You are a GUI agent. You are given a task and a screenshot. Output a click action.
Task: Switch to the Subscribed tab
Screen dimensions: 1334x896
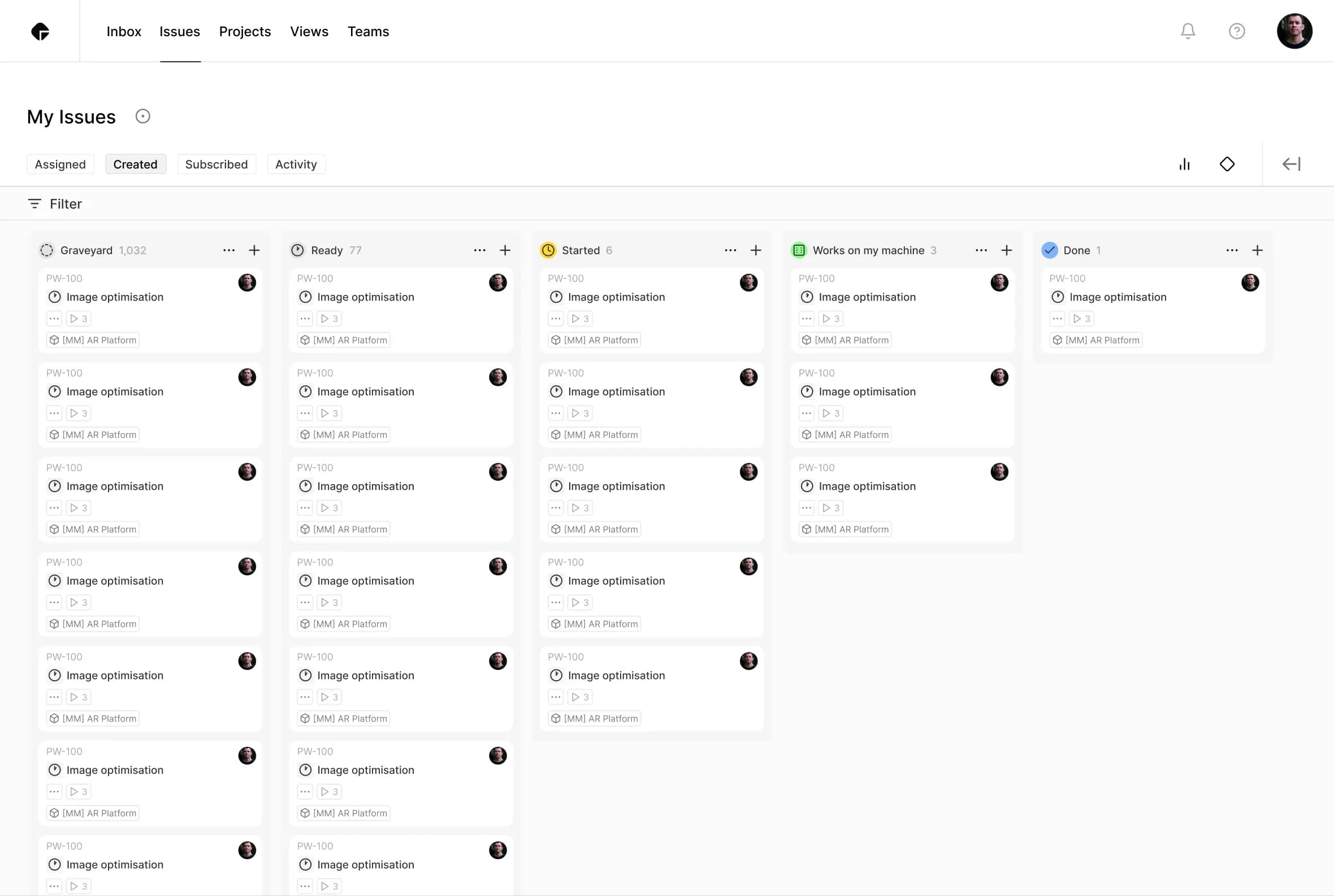point(216,164)
